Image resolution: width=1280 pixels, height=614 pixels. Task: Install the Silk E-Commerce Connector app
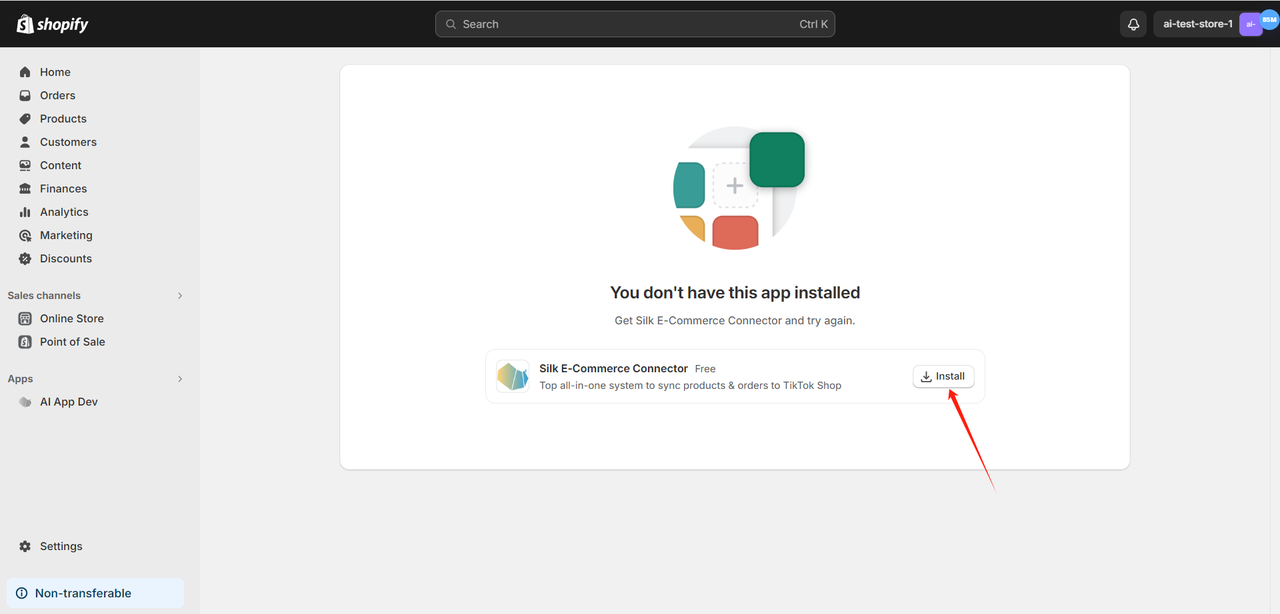(943, 376)
